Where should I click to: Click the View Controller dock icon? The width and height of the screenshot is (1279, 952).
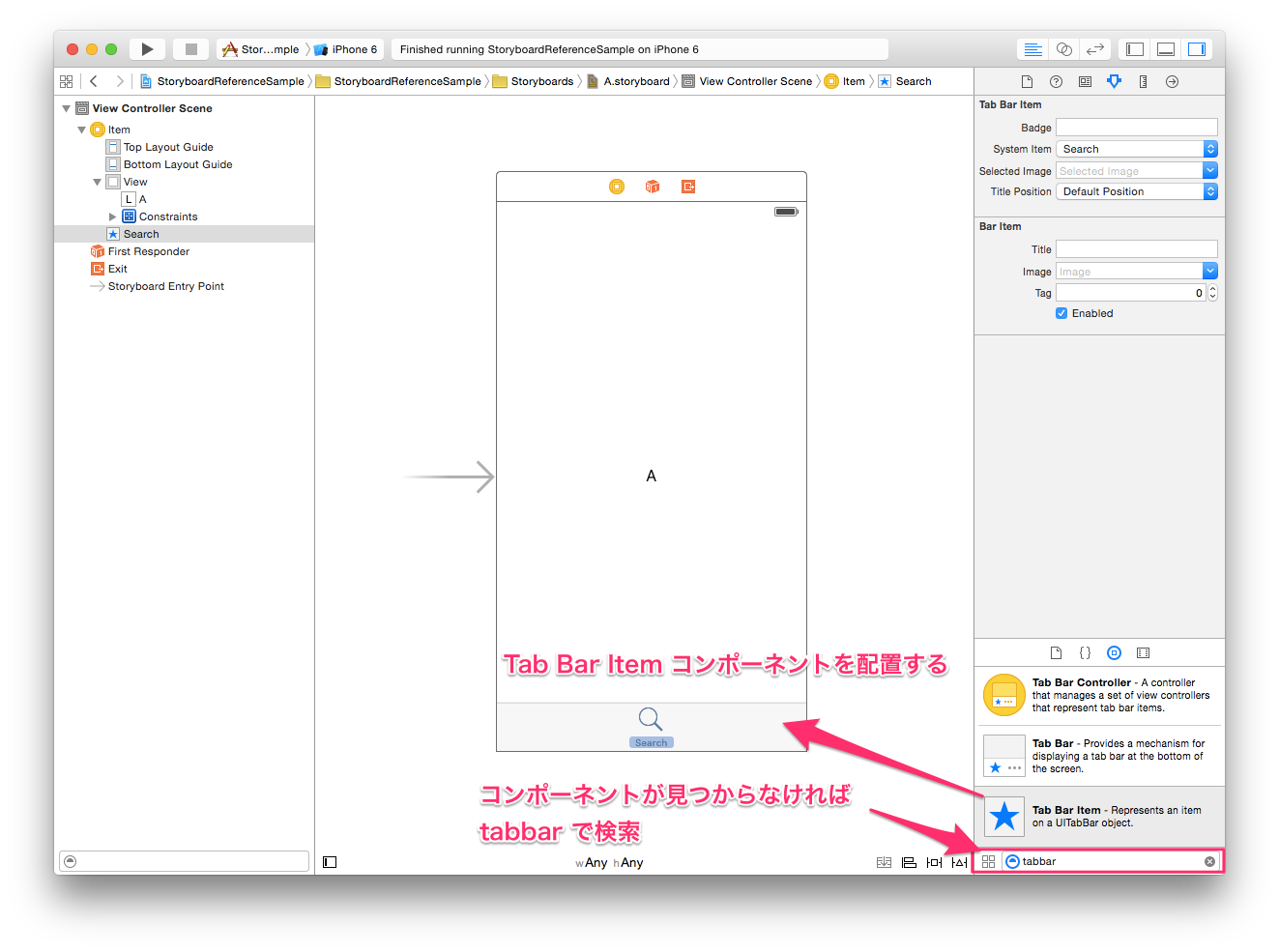pyautogui.click(x=617, y=187)
